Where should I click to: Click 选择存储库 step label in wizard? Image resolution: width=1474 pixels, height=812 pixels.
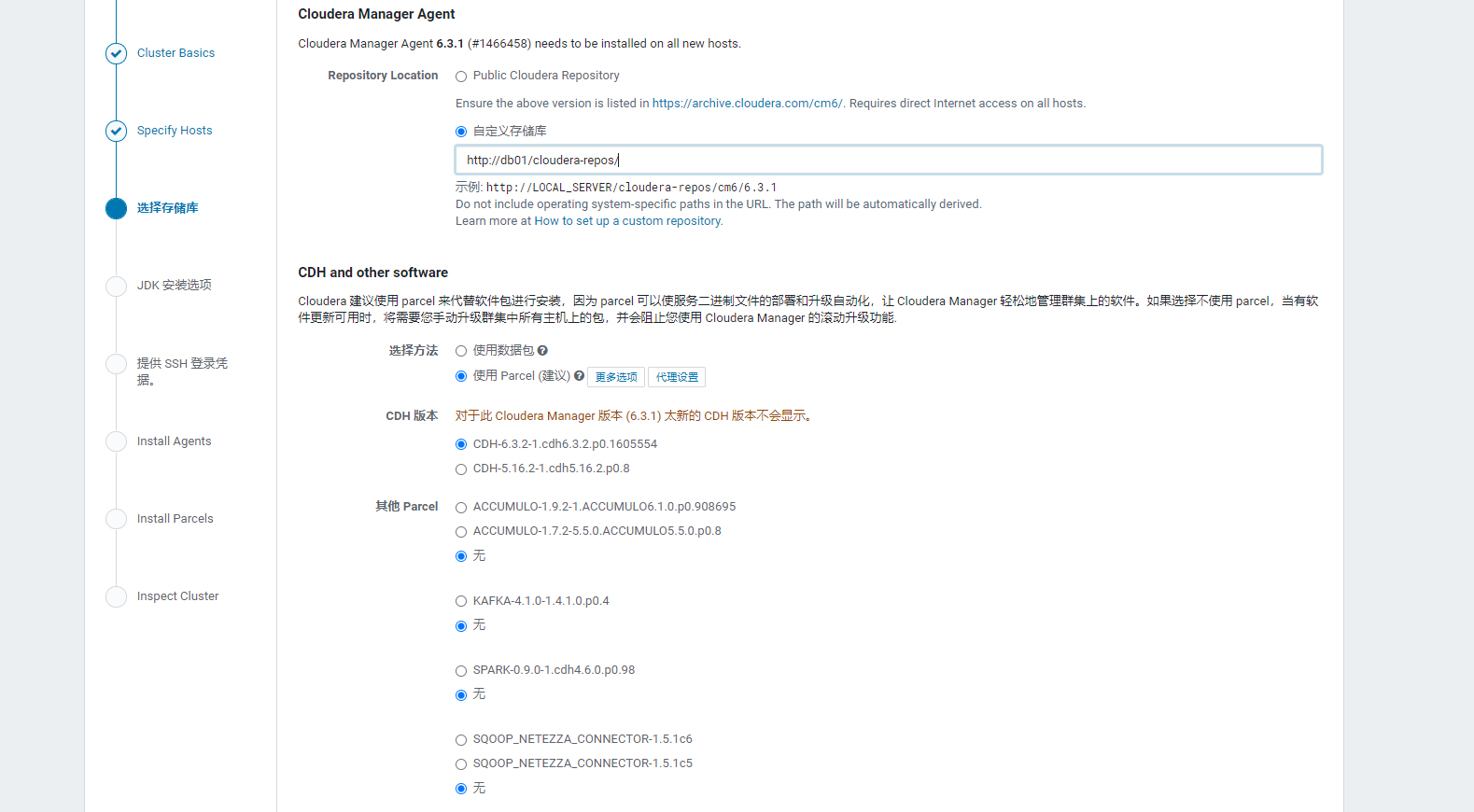point(168,208)
